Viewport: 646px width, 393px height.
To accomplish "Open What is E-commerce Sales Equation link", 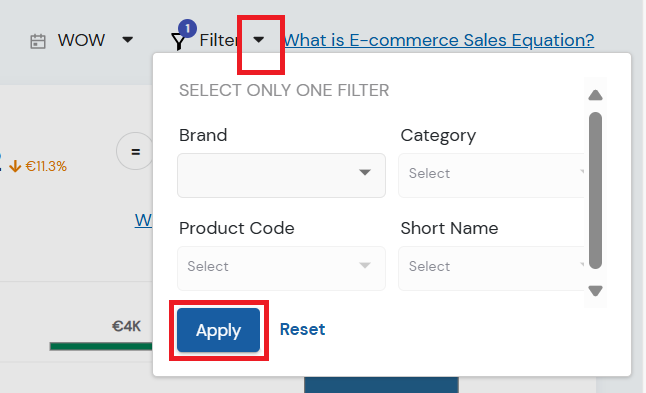I will coord(439,40).
